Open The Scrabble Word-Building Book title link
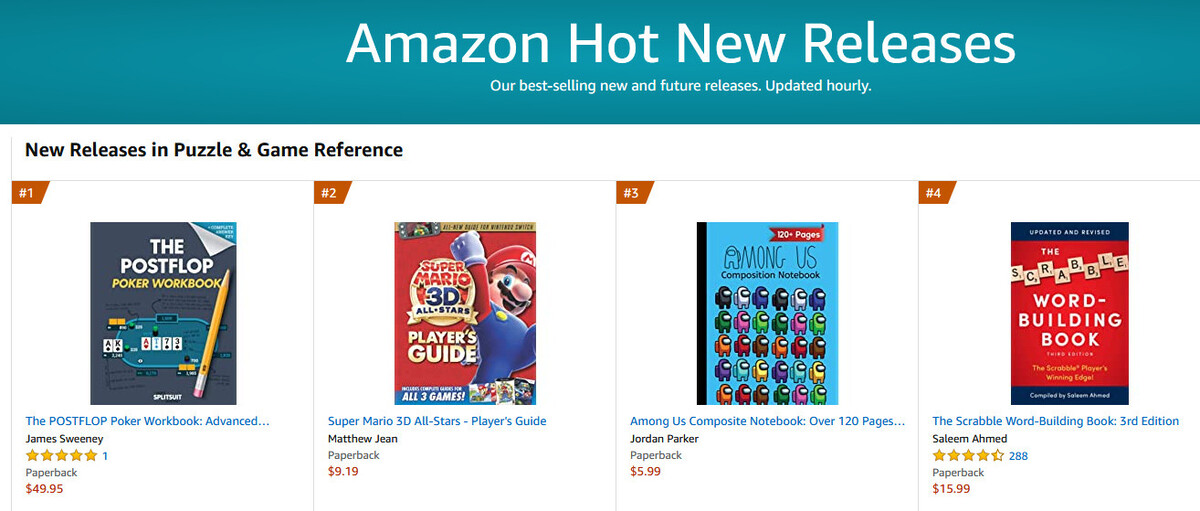Image resolution: width=1200 pixels, height=511 pixels. (1055, 421)
